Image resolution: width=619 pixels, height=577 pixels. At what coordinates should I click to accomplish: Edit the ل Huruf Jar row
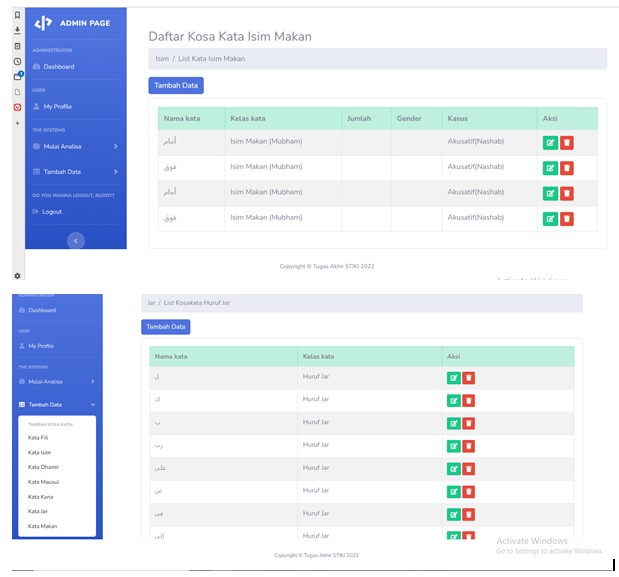tap(454, 378)
